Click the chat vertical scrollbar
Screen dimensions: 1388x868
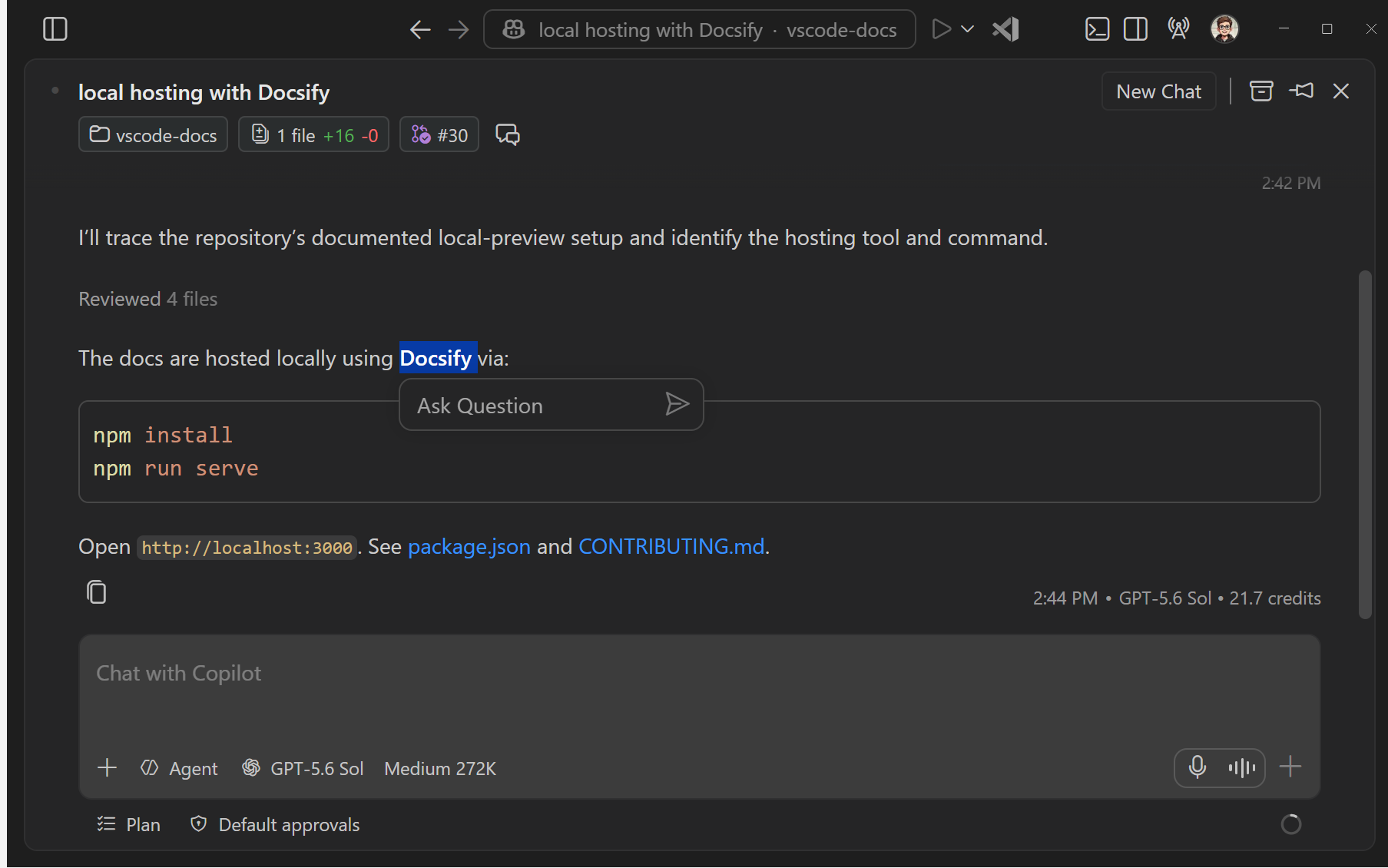click(x=1365, y=444)
